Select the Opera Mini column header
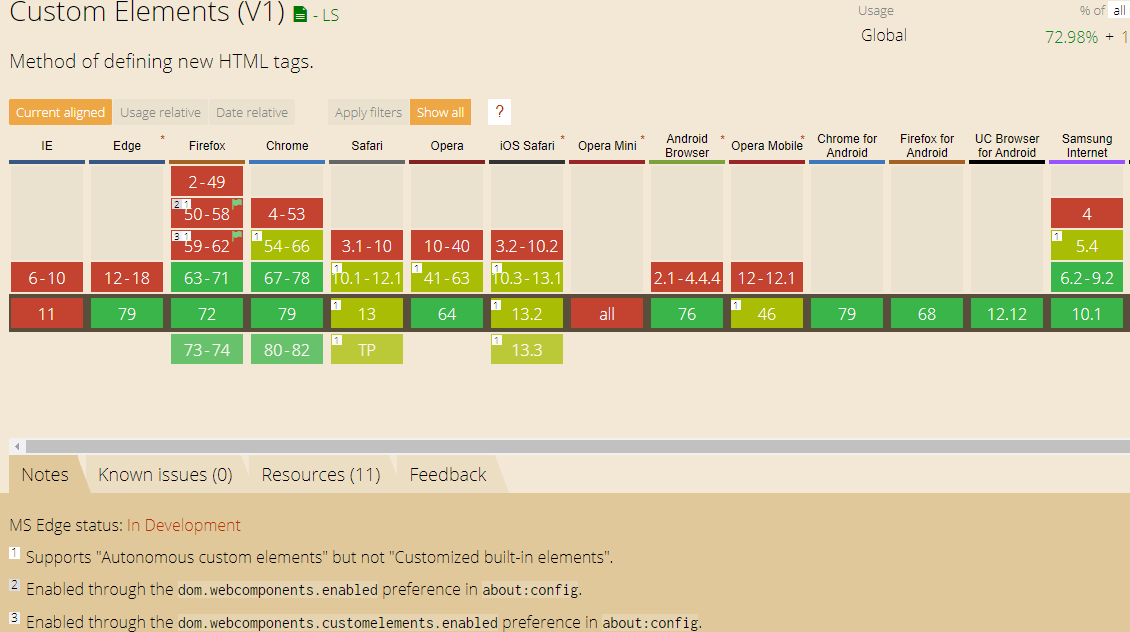 (607, 146)
